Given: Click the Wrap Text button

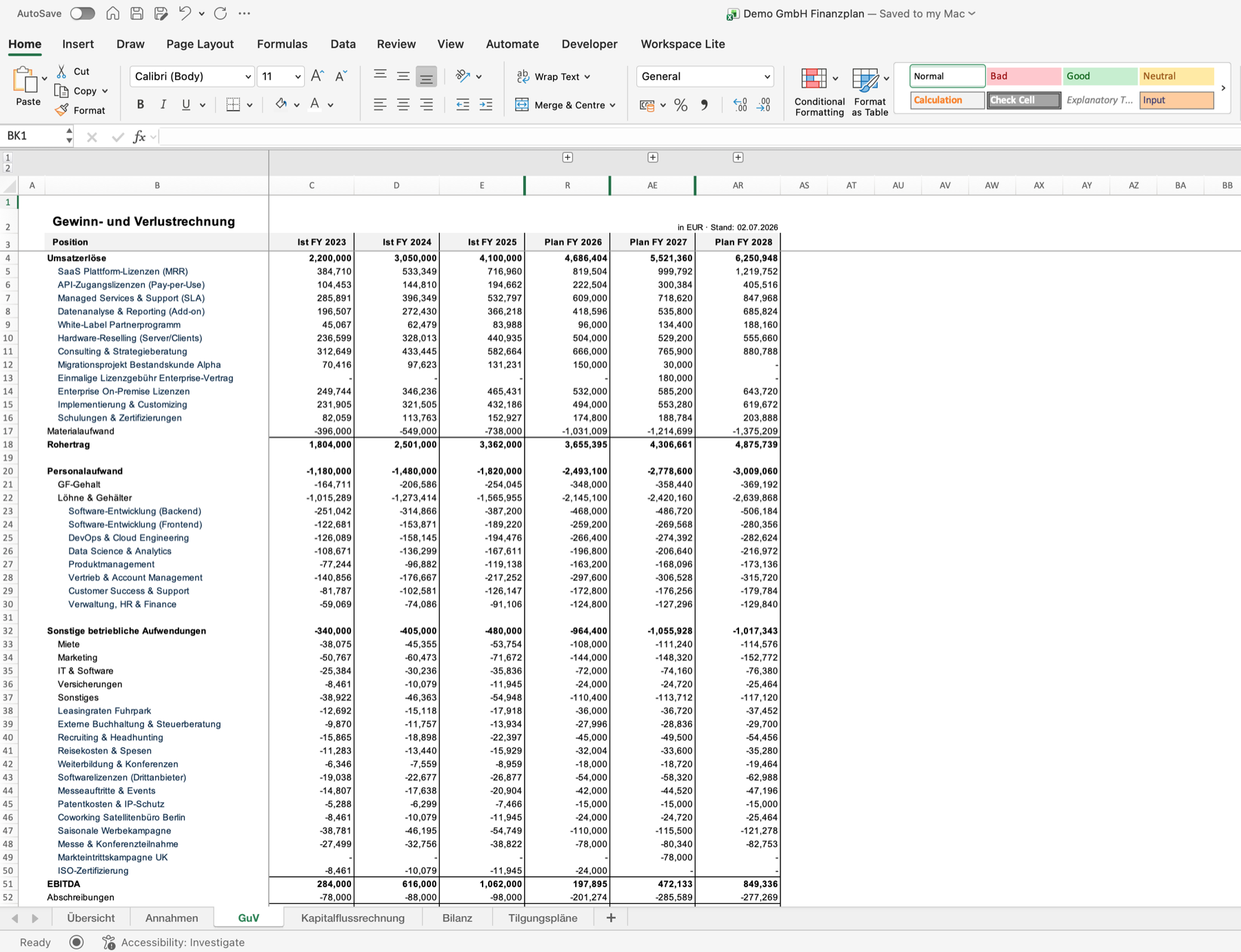Looking at the screenshot, I should click(x=554, y=77).
